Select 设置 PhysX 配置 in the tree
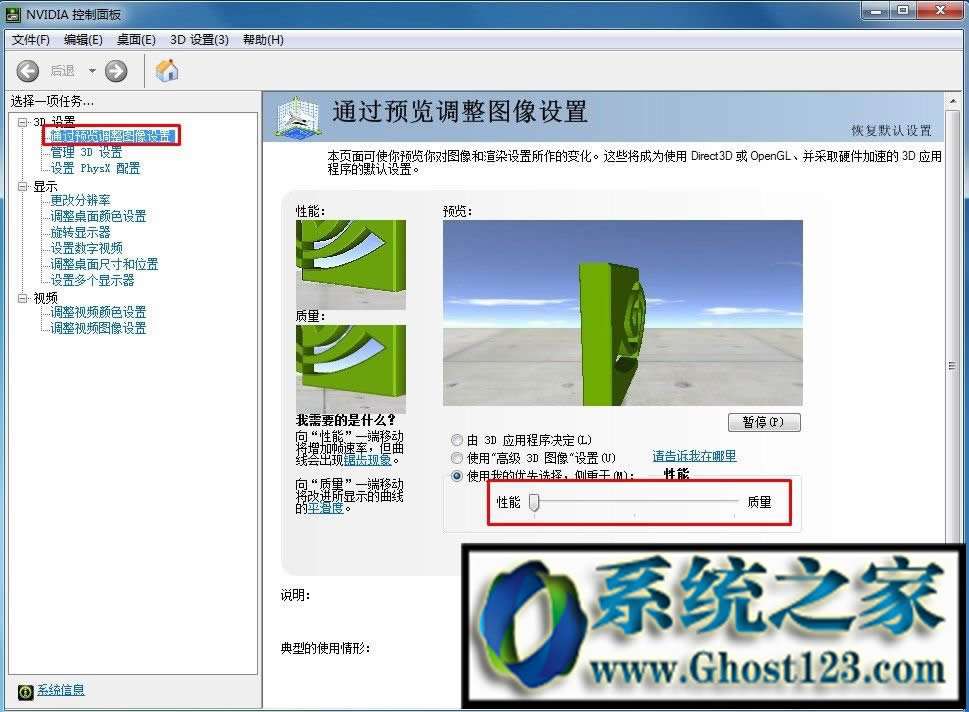Screen dimensions: 969x712 [95, 168]
